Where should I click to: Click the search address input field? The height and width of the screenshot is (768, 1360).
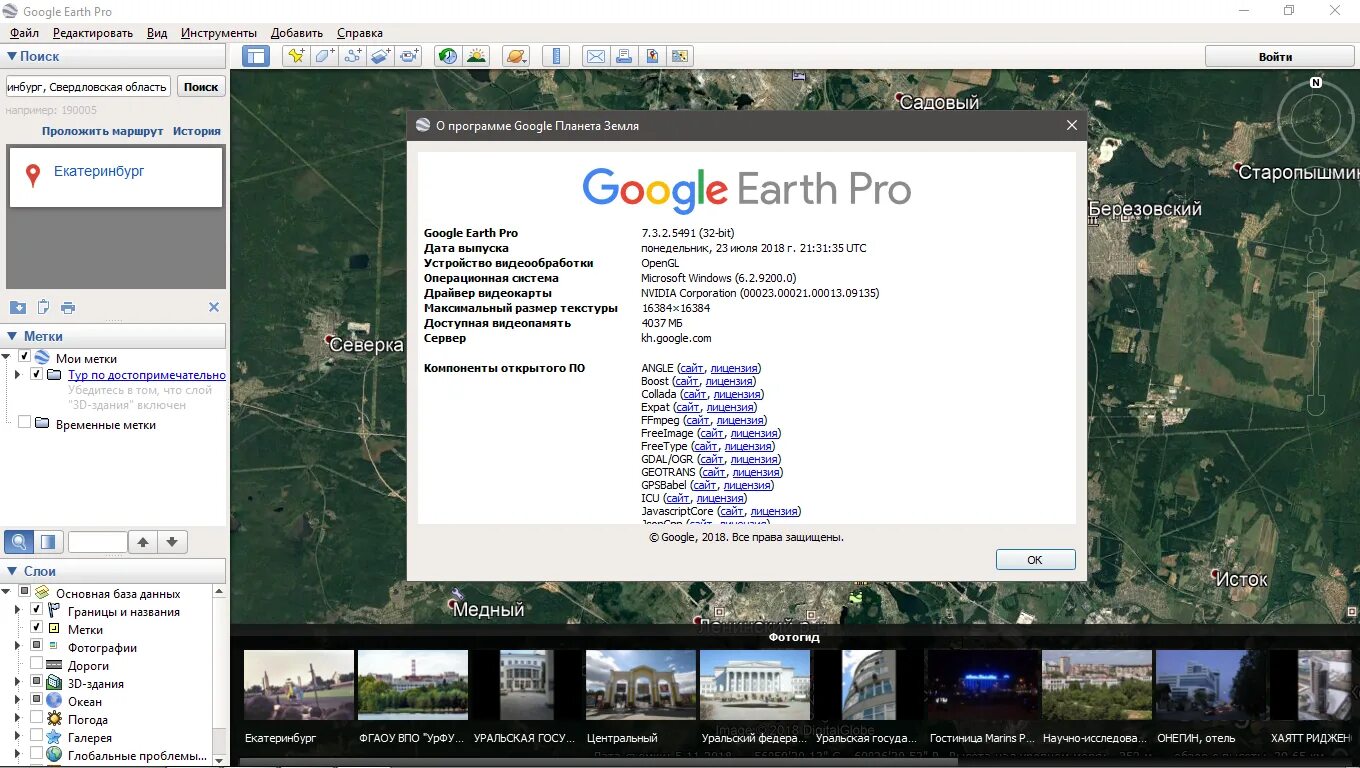pyautogui.click(x=88, y=87)
